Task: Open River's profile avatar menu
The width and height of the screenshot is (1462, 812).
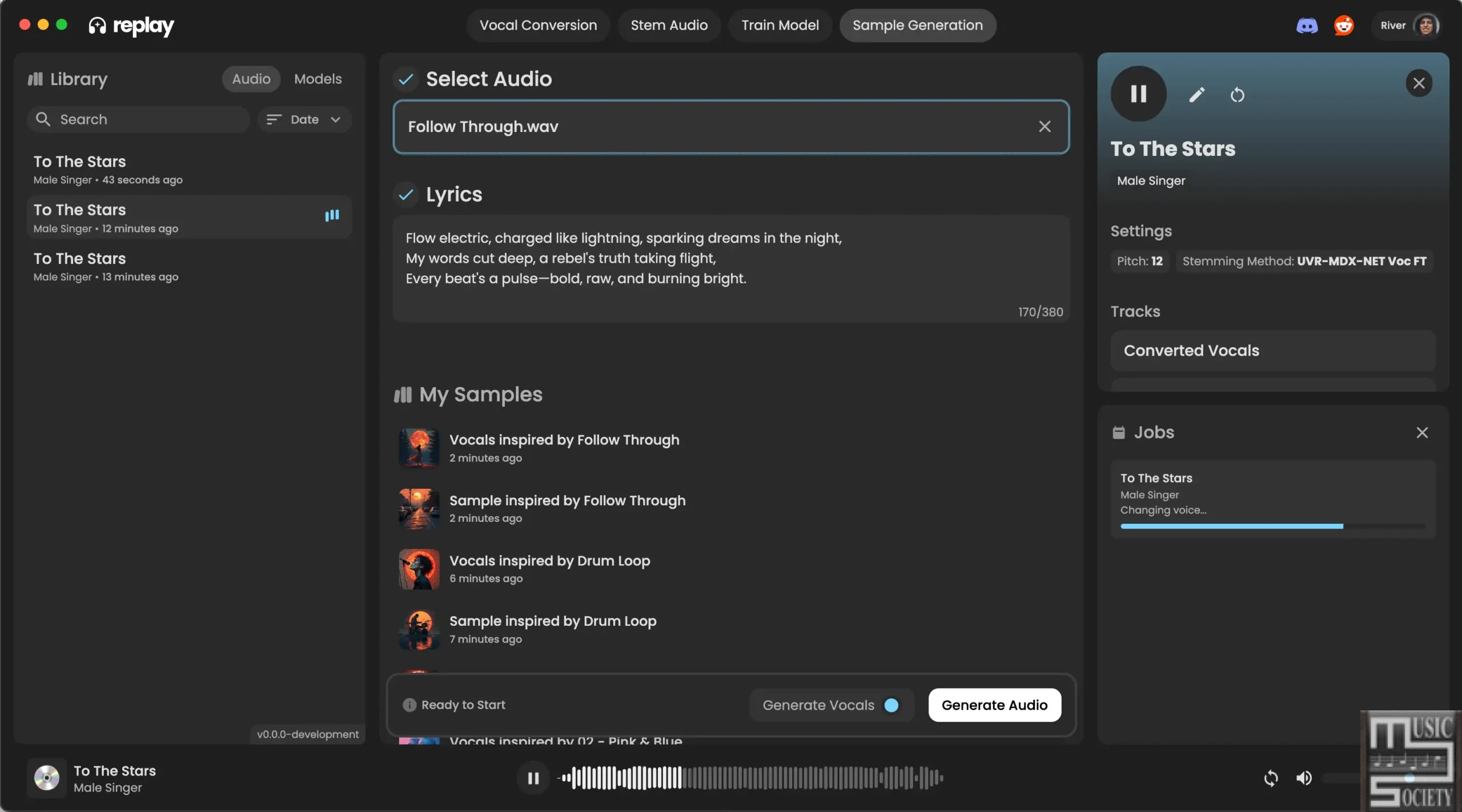Action: click(x=1425, y=26)
